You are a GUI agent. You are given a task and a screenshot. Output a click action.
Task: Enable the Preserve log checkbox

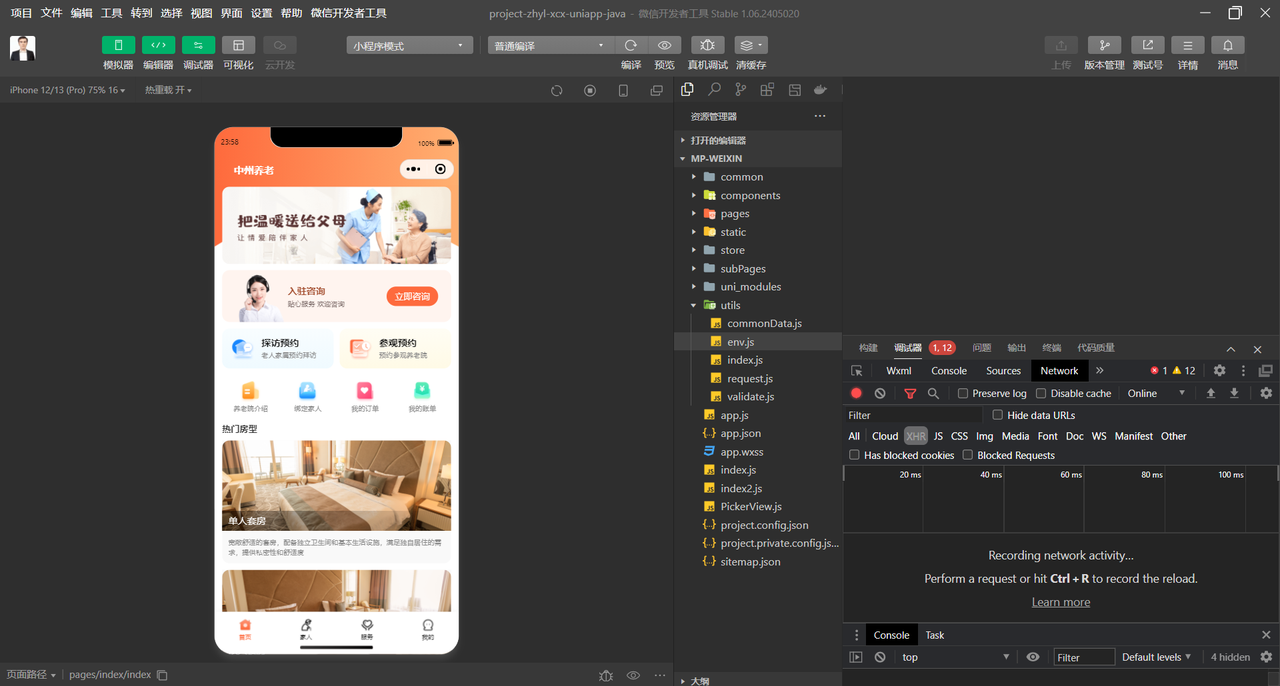tap(963, 393)
